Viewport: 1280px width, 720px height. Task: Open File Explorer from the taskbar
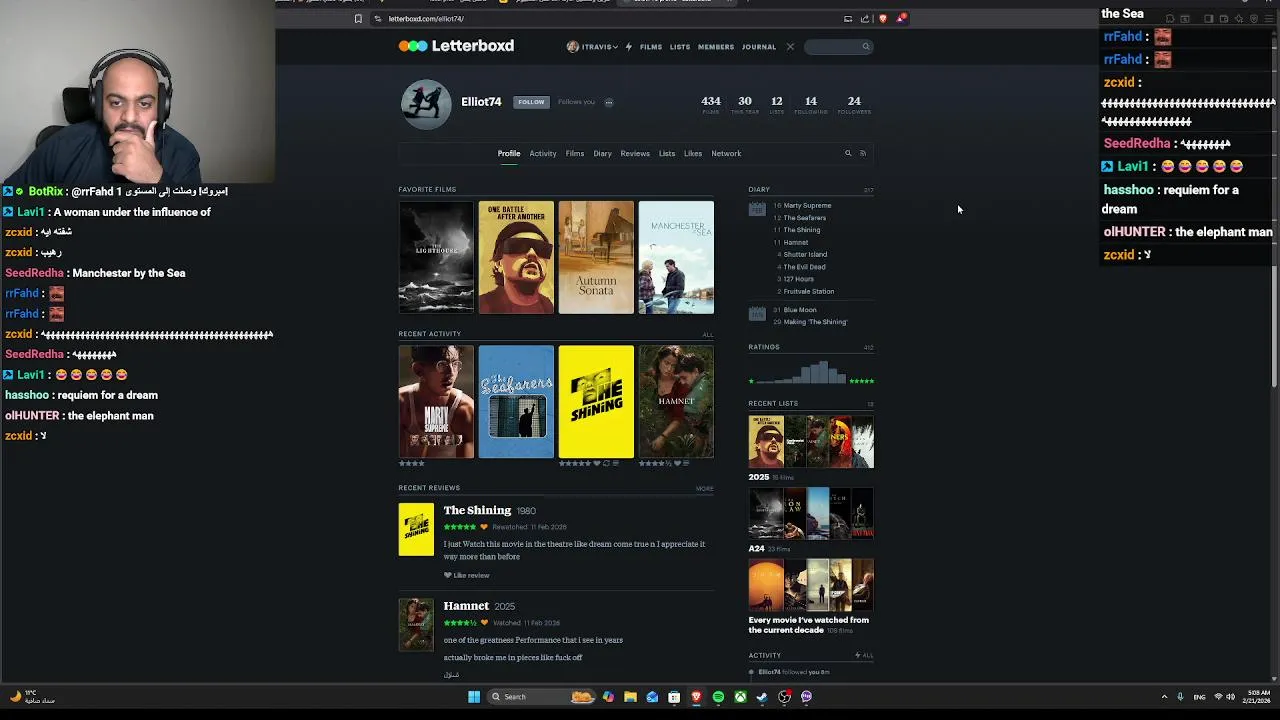tap(630, 697)
